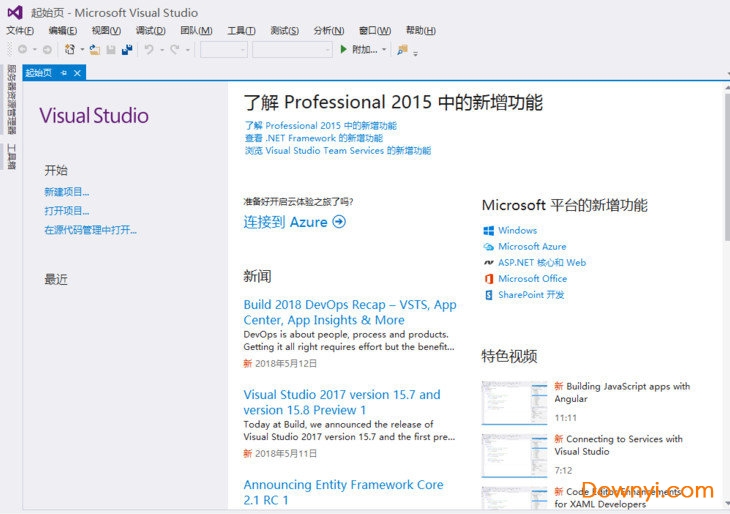This screenshot has width=730, height=514.
Task: Toggle the pin on the 起始页 tab
Action: pyautogui.click(x=64, y=73)
